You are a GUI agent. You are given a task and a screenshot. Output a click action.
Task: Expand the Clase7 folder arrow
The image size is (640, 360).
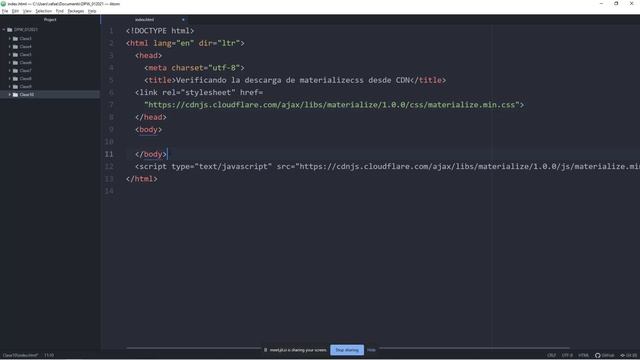(9, 71)
